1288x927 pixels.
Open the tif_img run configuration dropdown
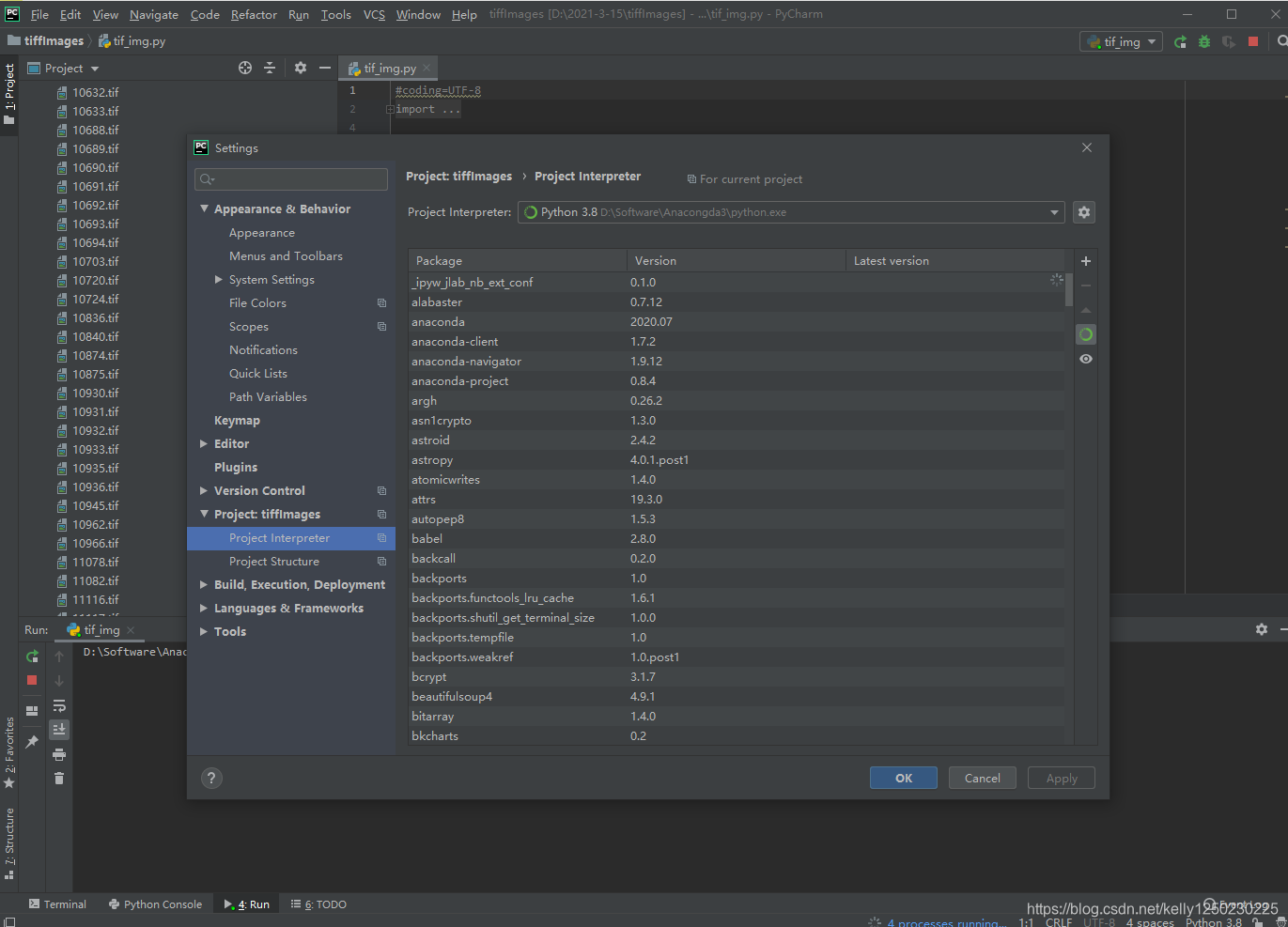(x=1121, y=40)
